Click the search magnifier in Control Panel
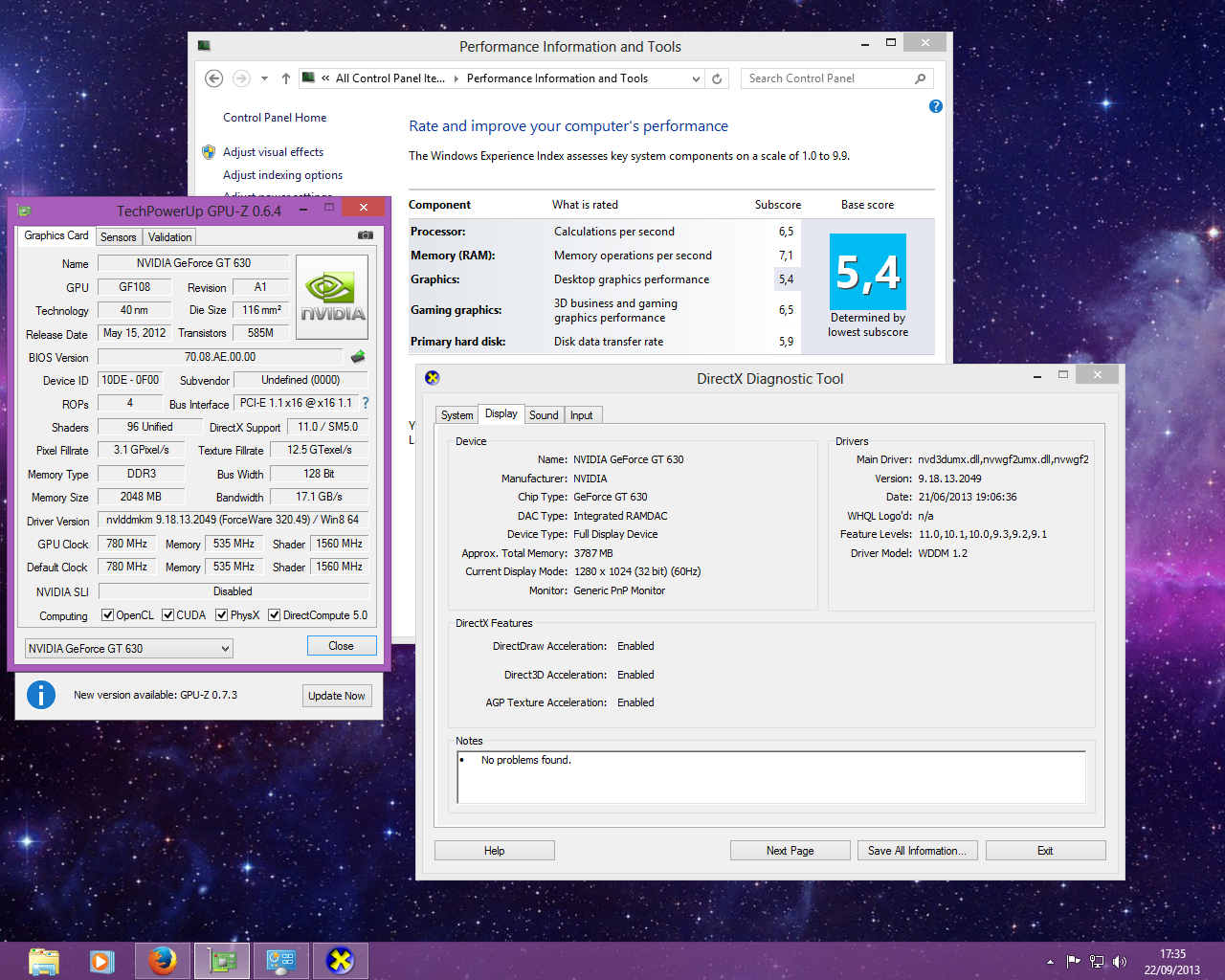The image size is (1225, 980). 920,78
